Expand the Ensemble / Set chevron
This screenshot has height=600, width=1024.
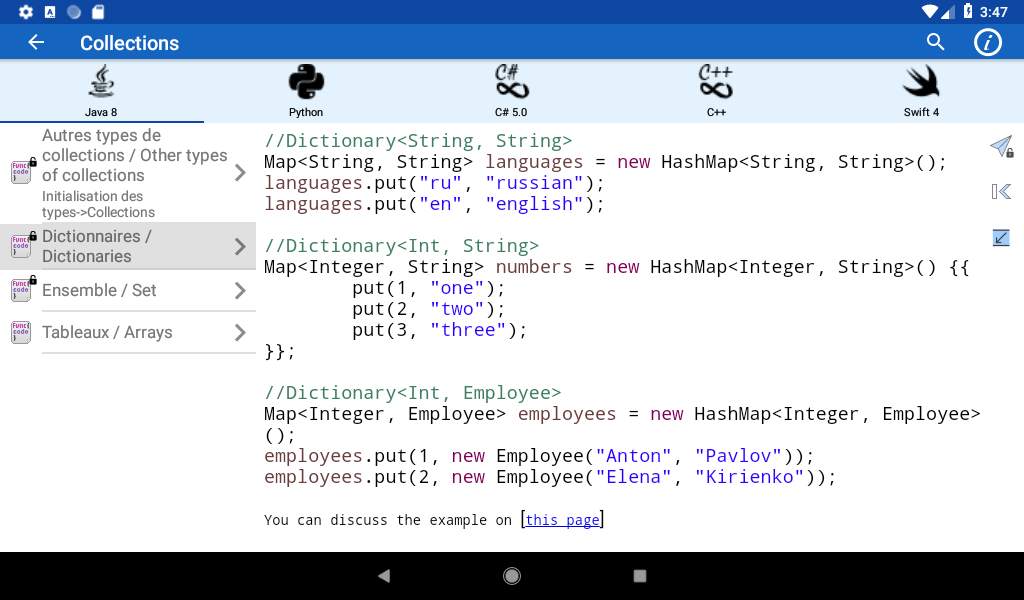240,290
